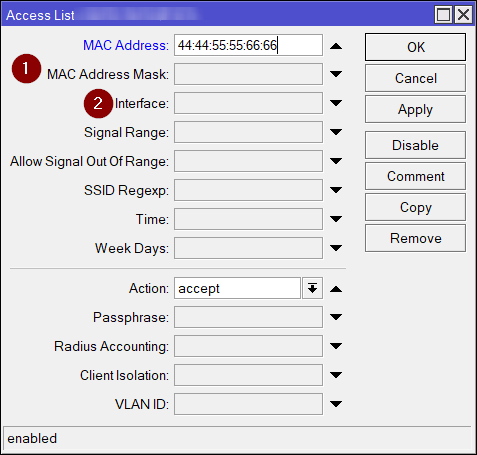Expand the Radius Accounting option
Viewport: 477px width, 455px height.
tap(336, 346)
